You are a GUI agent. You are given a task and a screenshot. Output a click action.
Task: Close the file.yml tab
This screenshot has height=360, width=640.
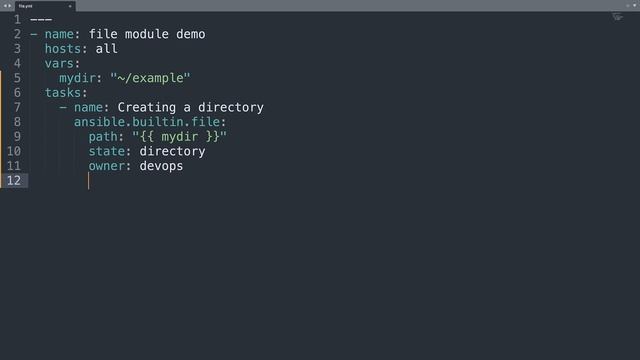click(70, 6)
